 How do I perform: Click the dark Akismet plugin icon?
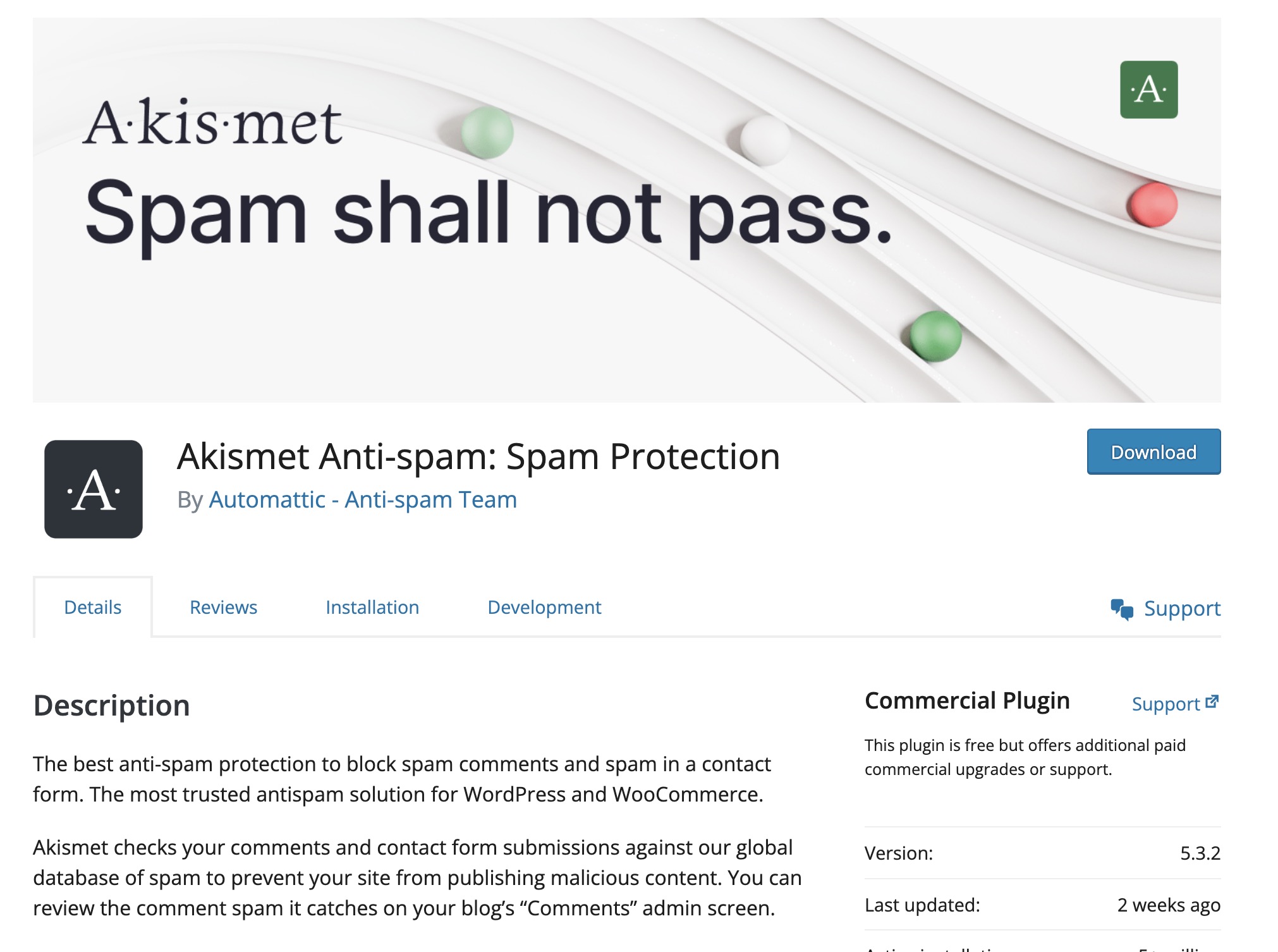tap(94, 489)
